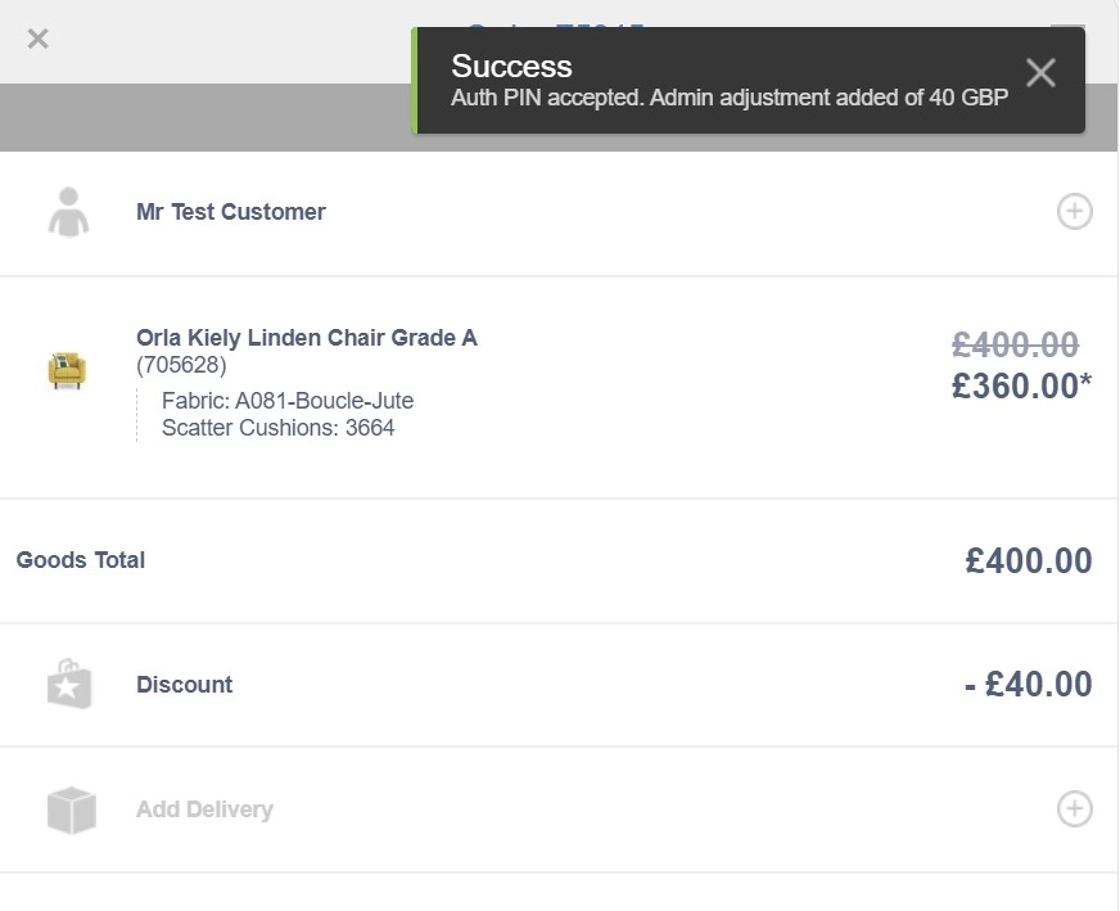Click the customer silhouette icon
Image resolution: width=1120 pixels, height=911 pixels.
tap(68, 212)
